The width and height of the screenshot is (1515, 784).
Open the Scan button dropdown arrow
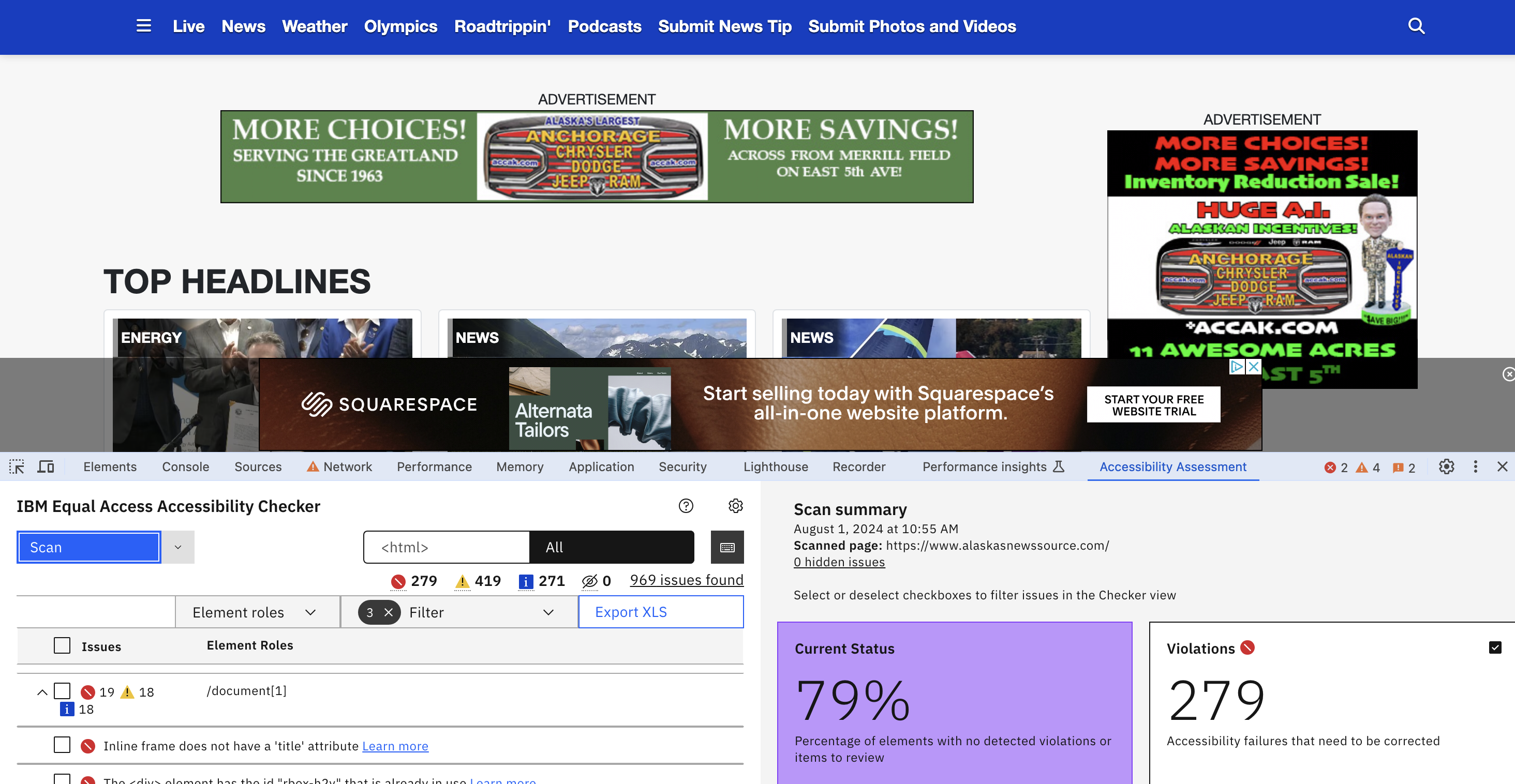tap(177, 547)
